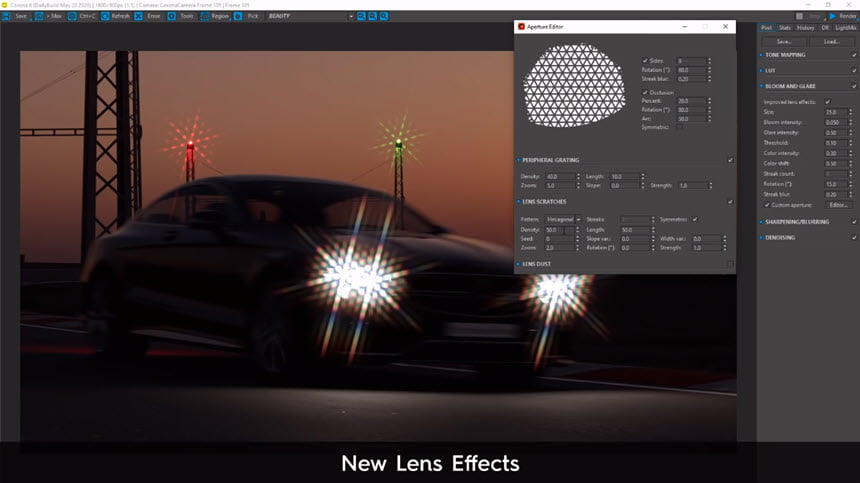The image size is (860, 483).
Task: Click the Color shift stepper arrows
Action: (x=851, y=163)
